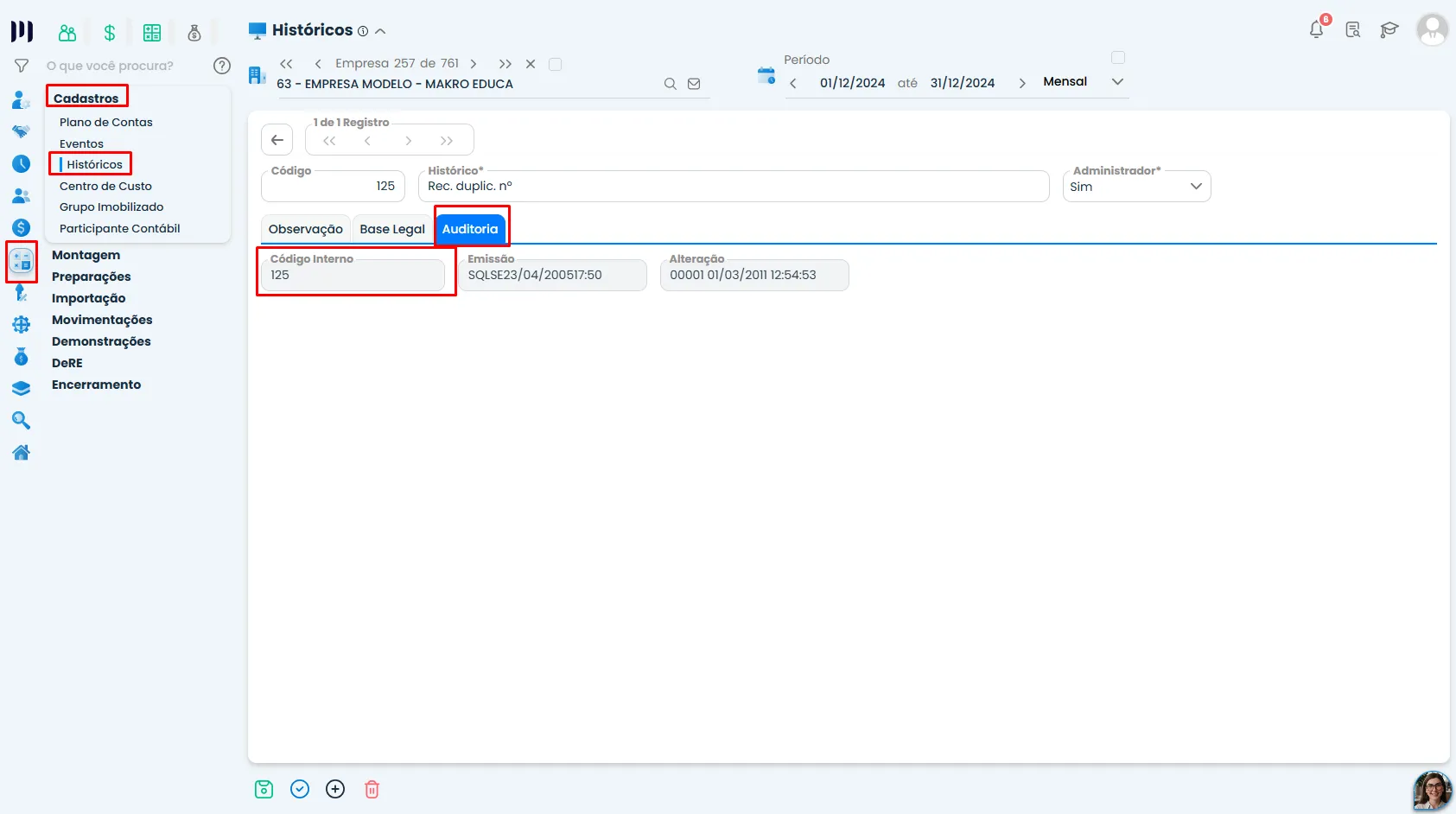Collapse the Históricos title chevron
The image size is (1456, 814).
click(380, 31)
